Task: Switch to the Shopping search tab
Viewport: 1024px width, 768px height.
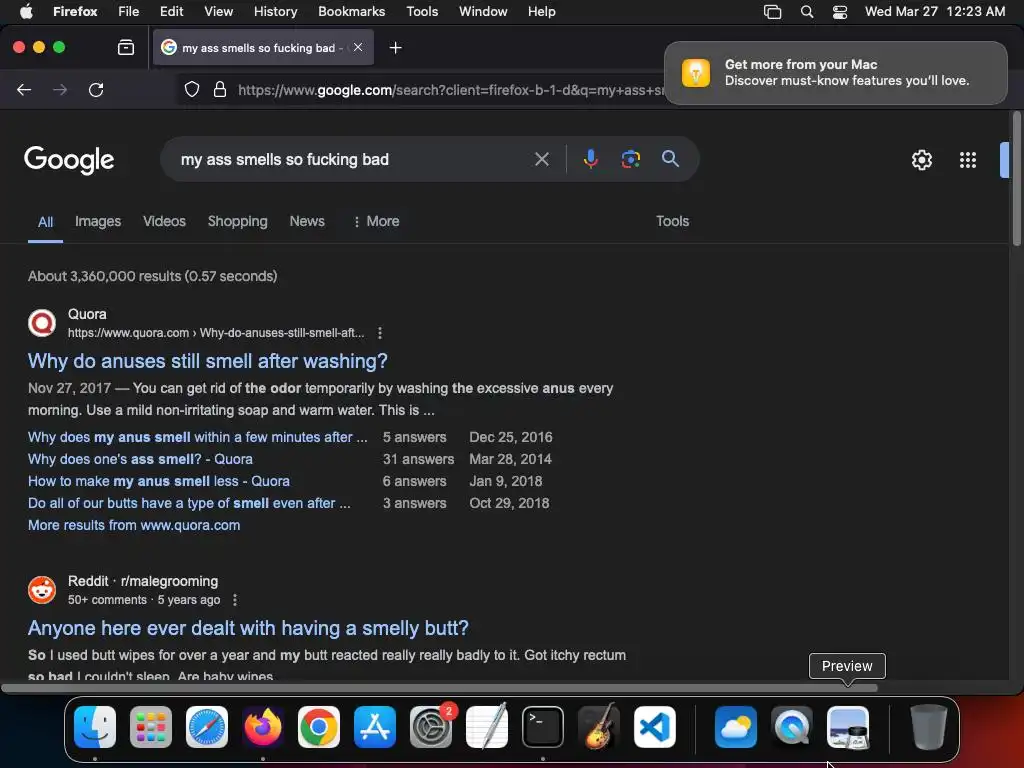Action: pyautogui.click(x=238, y=221)
